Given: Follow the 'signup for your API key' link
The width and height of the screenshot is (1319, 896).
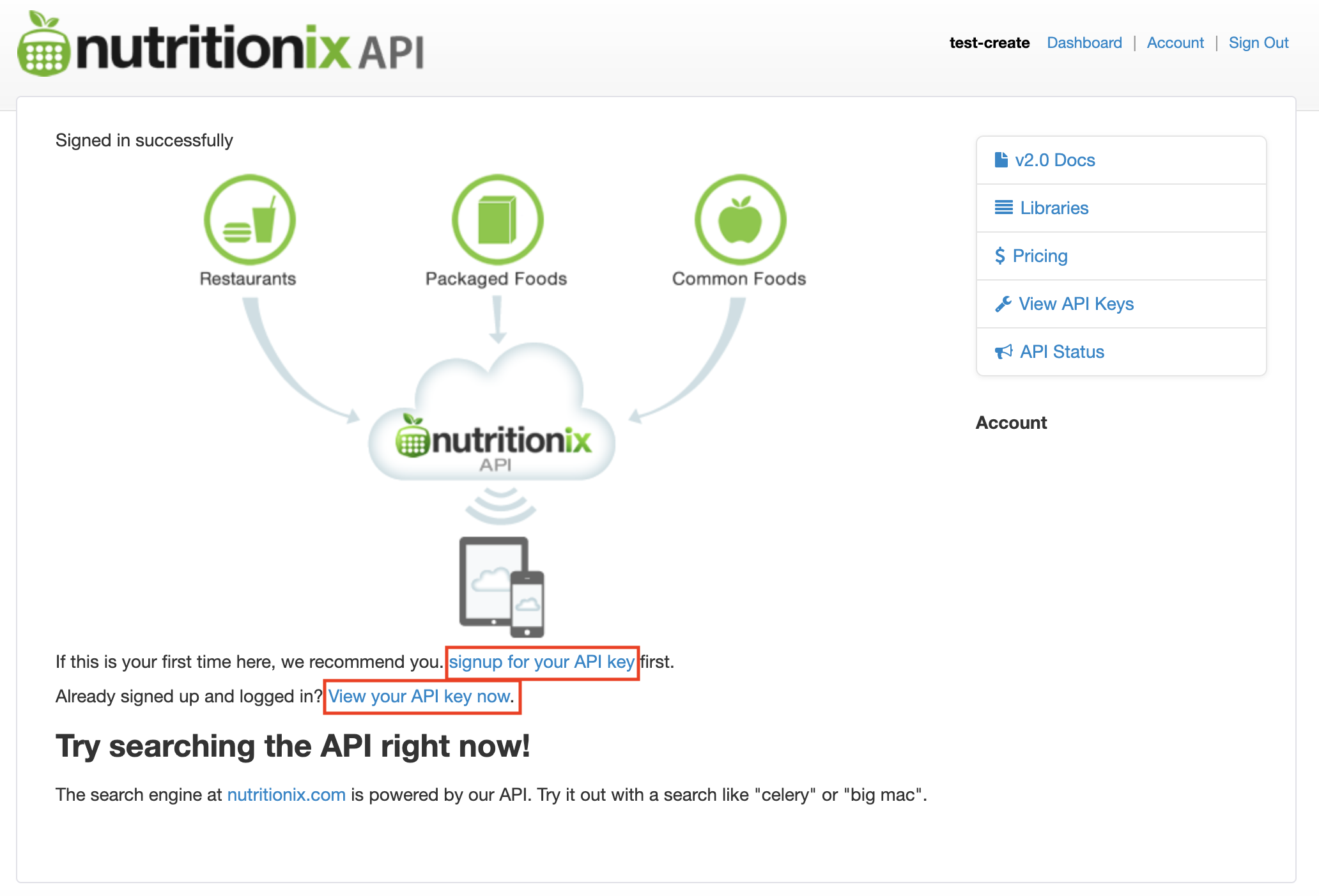Looking at the screenshot, I should pyautogui.click(x=542, y=662).
